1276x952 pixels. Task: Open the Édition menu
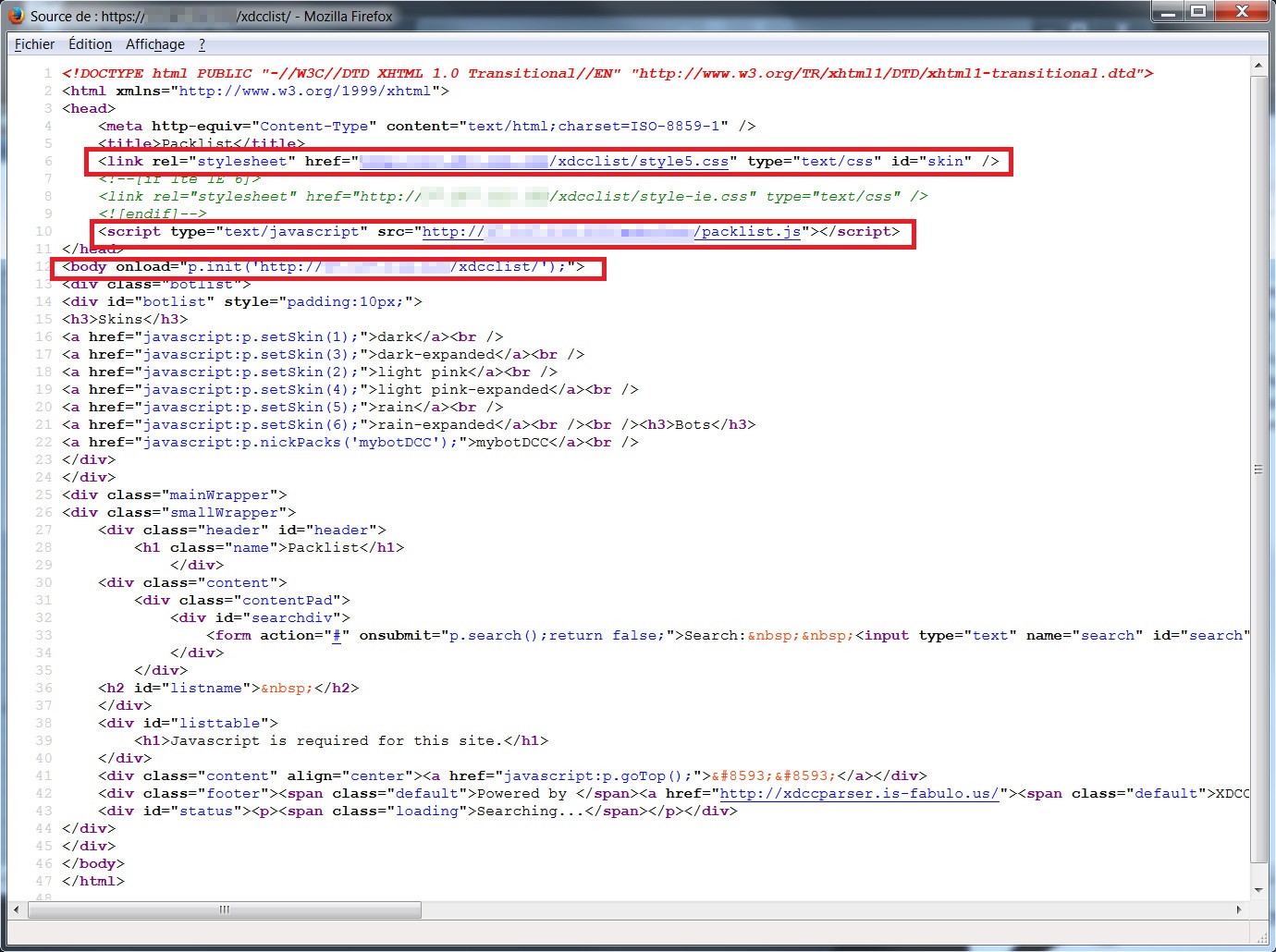[x=90, y=44]
